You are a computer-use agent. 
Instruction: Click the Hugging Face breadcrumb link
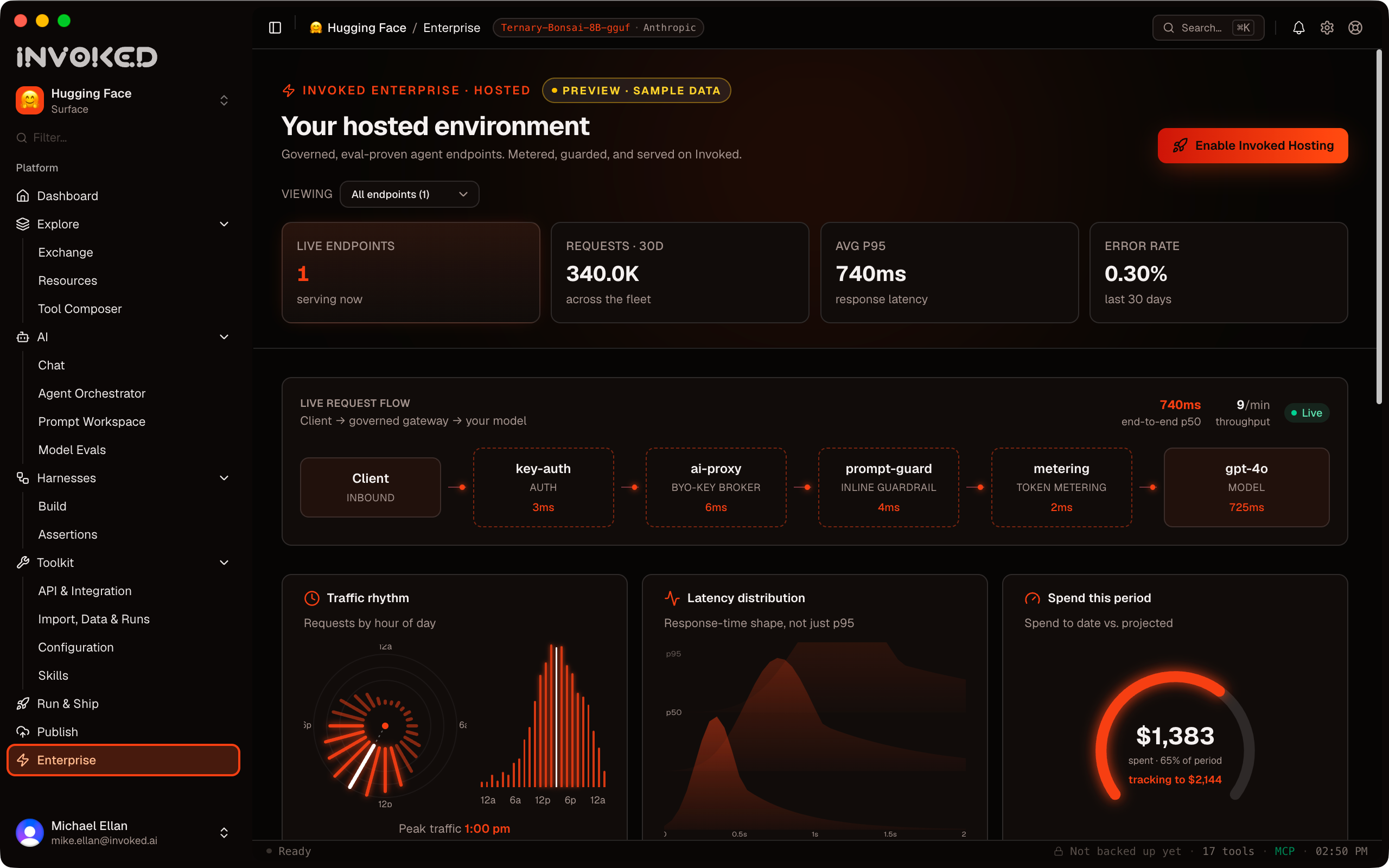pyautogui.click(x=367, y=28)
